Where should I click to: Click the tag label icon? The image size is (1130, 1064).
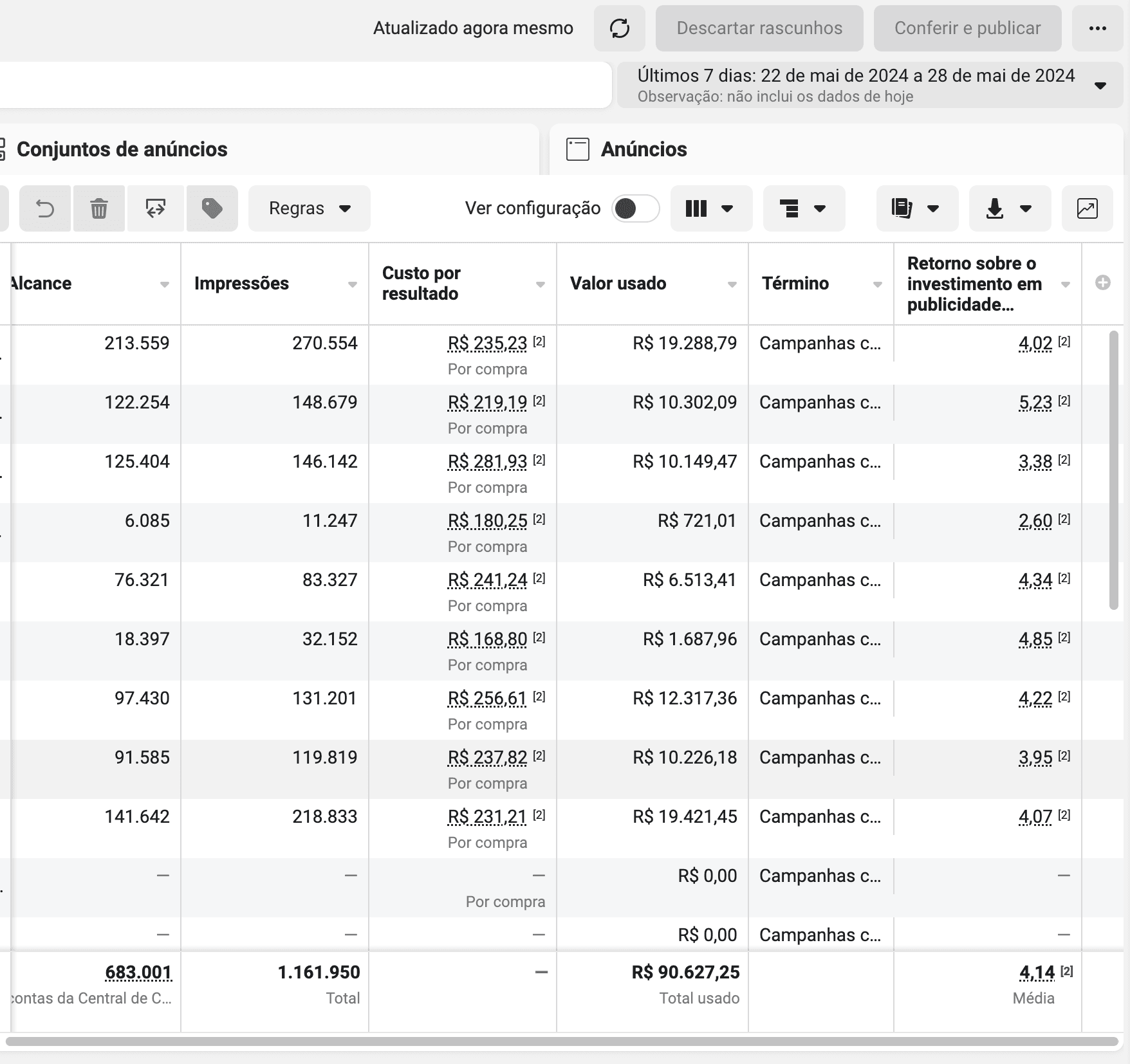[212, 208]
